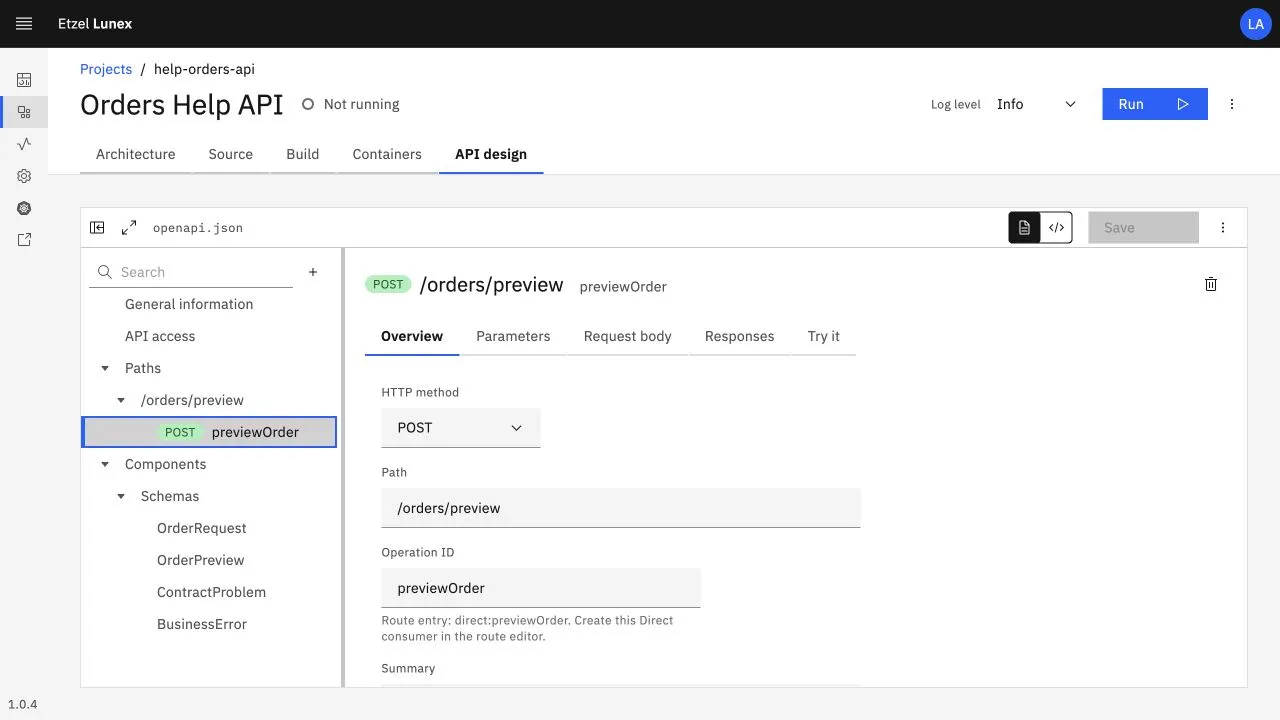Open the Containers tab
The height and width of the screenshot is (720, 1280).
[387, 154]
